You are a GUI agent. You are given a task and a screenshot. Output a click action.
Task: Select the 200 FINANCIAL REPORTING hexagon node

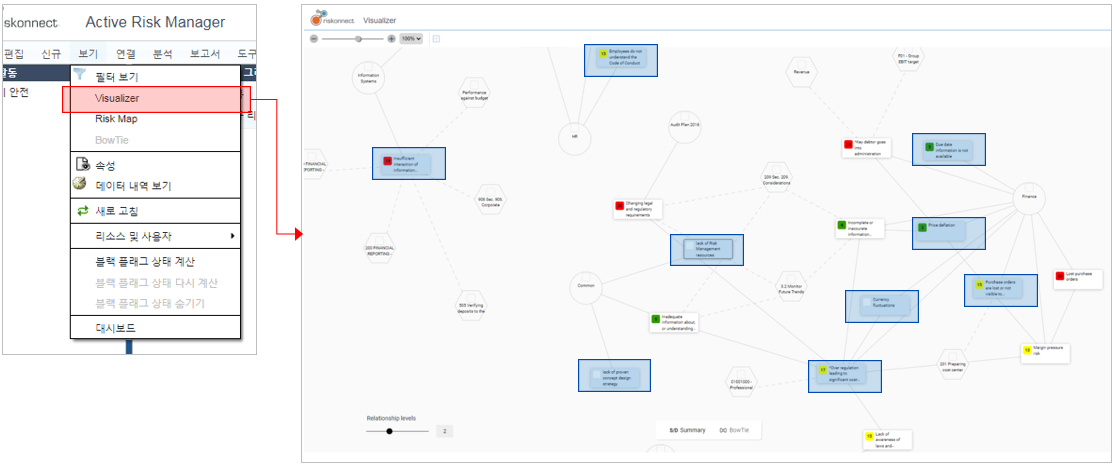[x=378, y=250]
